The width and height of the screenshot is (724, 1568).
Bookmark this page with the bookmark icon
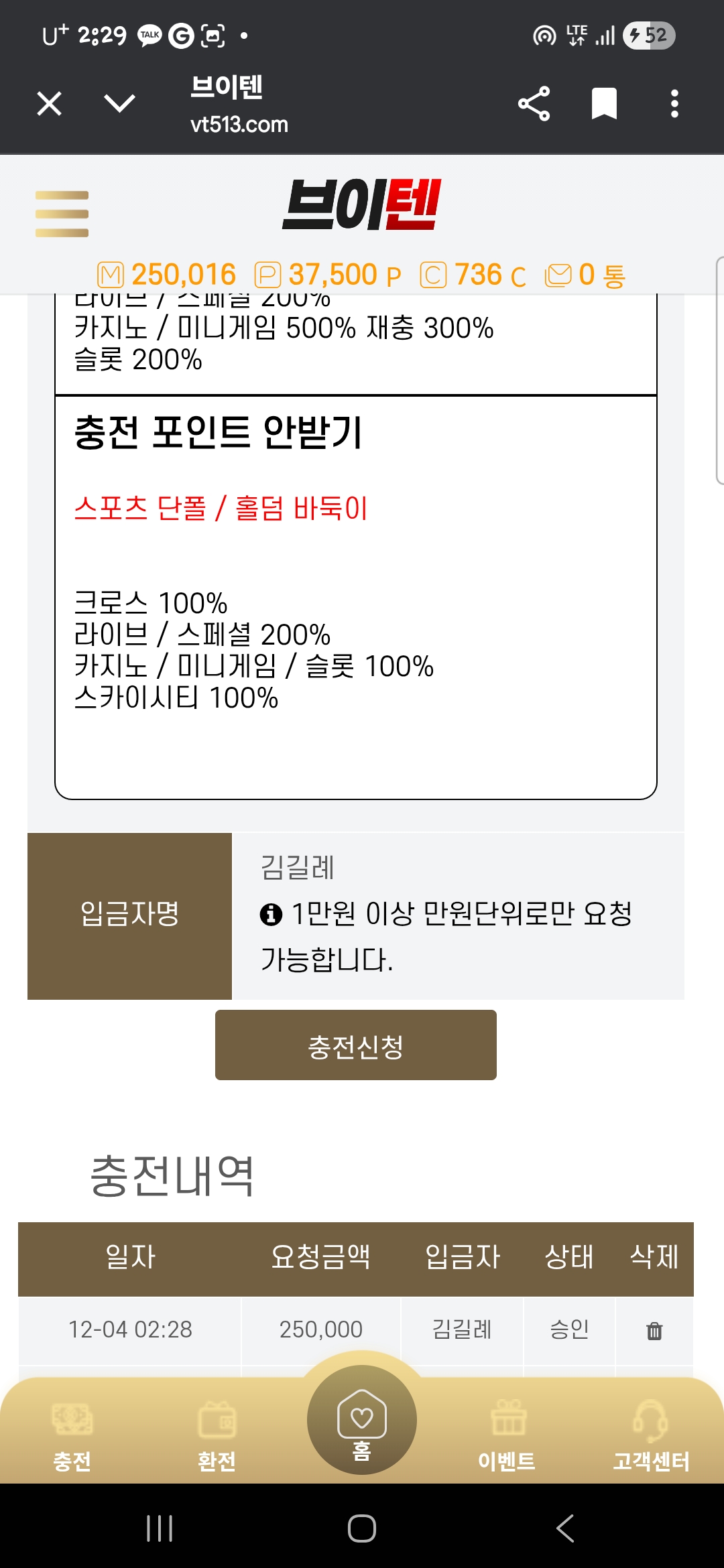pyautogui.click(x=604, y=104)
